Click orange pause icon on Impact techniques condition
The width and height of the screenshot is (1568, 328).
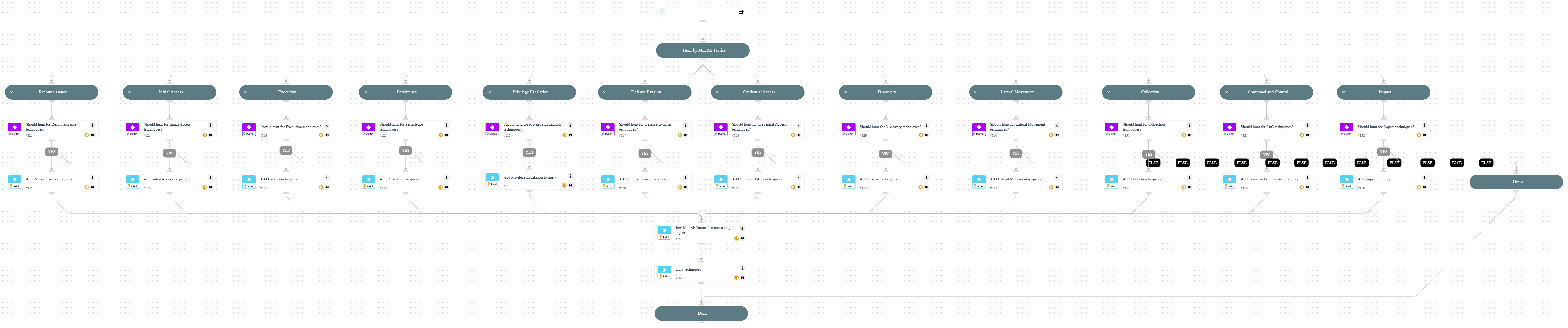(x=1418, y=135)
